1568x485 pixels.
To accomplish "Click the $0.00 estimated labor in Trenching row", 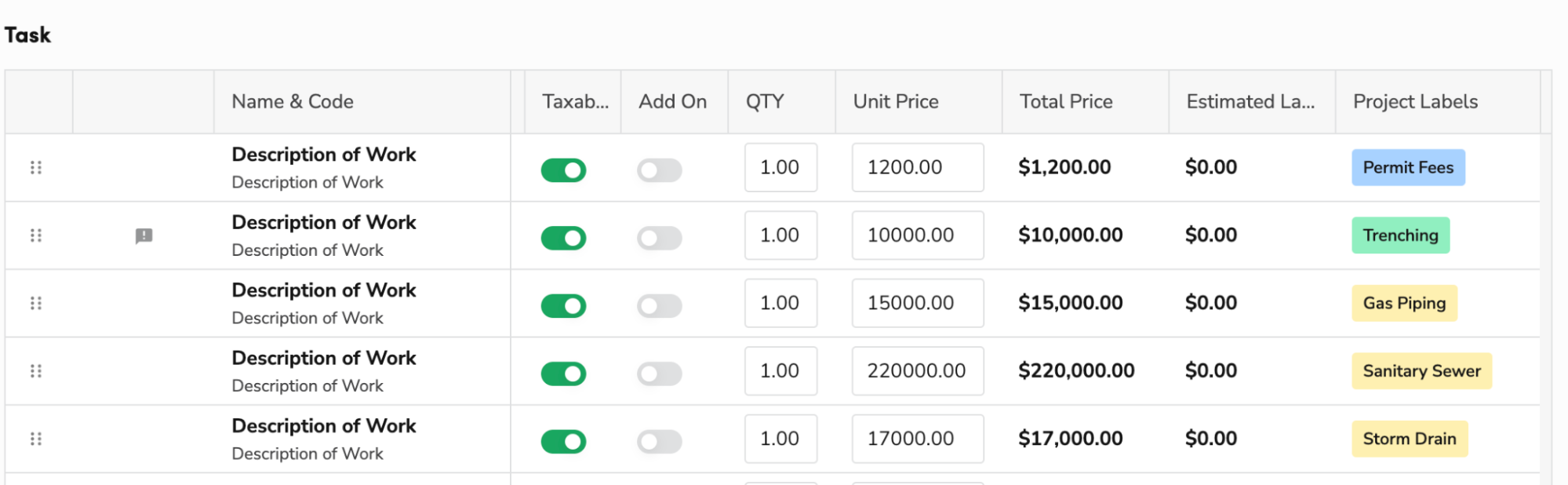I will coord(1211,235).
